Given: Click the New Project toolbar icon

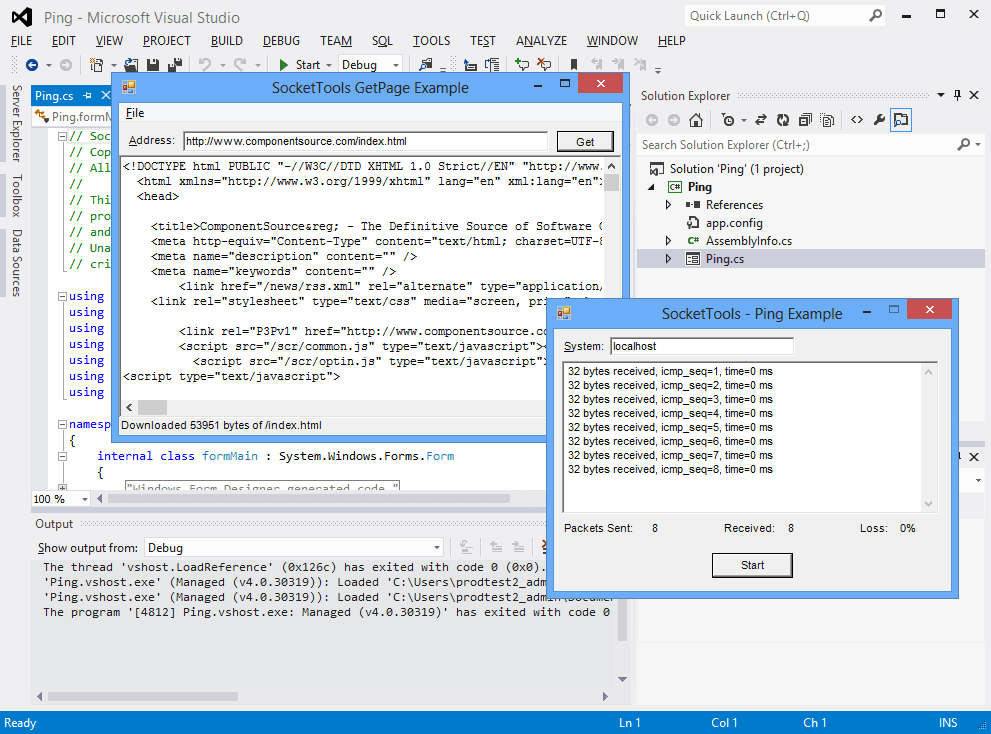Looking at the screenshot, I should pyautogui.click(x=97, y=64).
